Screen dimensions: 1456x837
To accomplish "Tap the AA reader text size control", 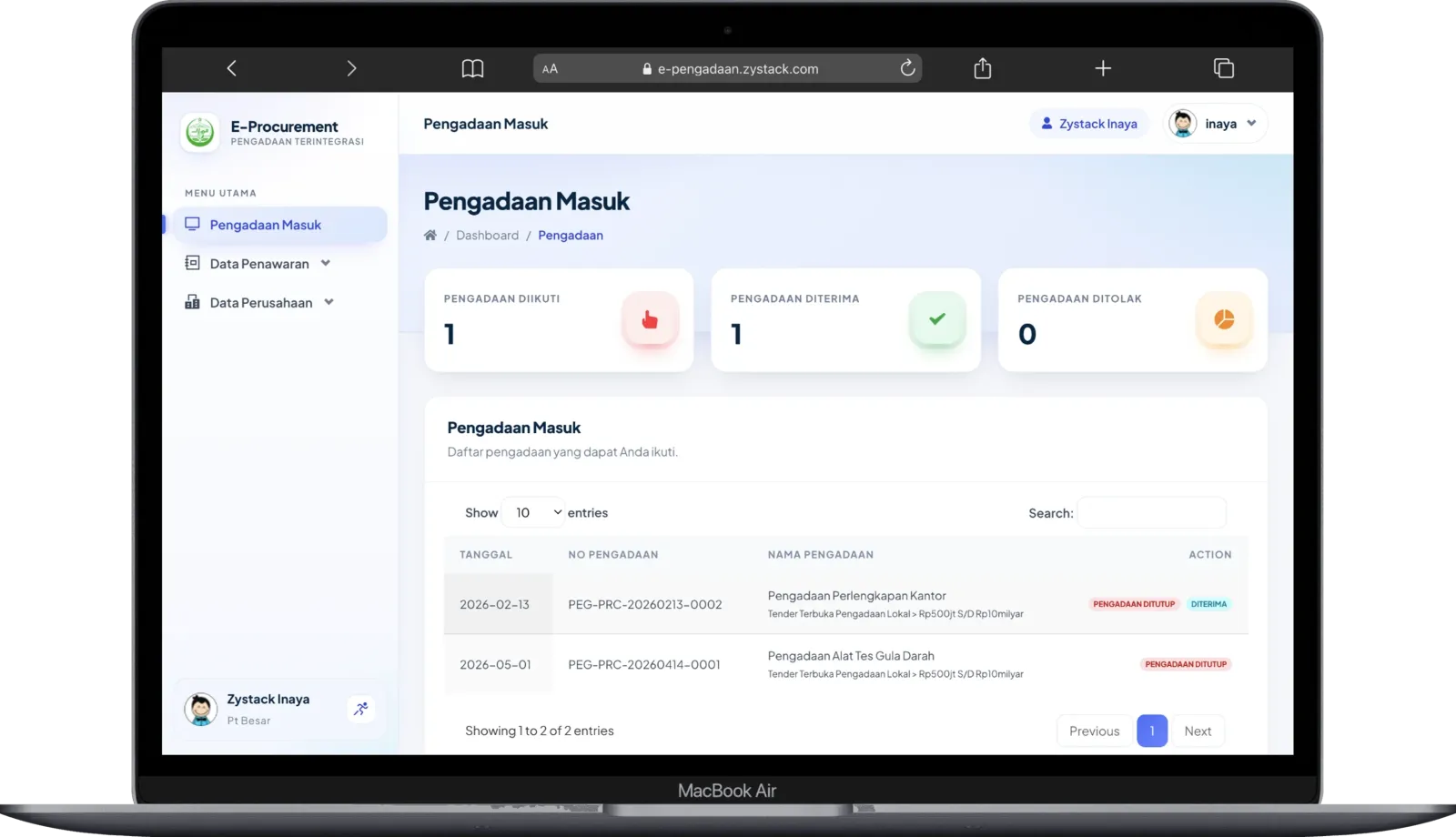I will click(550, 69).
